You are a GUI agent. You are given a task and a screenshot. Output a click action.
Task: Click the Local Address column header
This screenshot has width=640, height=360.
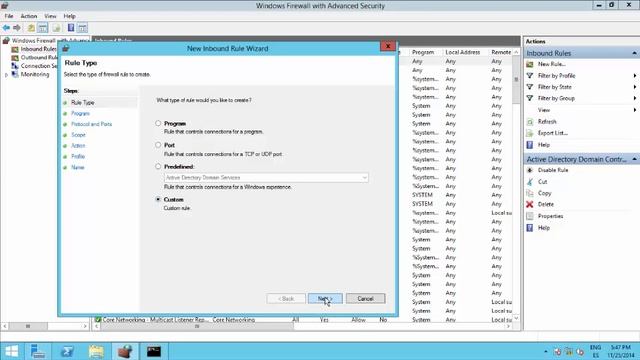462,52
